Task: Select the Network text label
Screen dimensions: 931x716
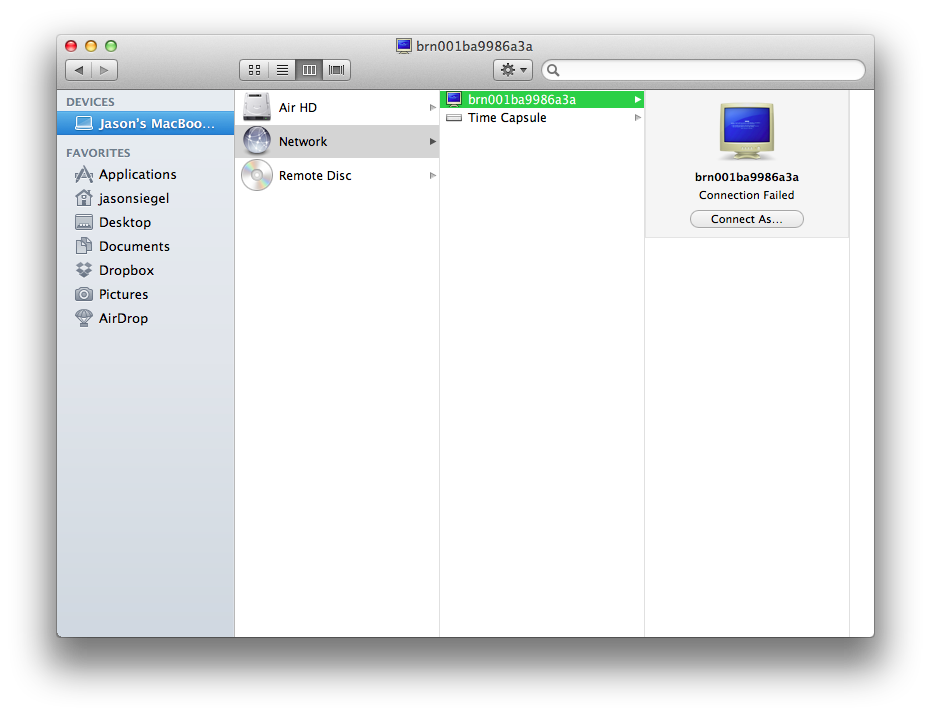Action: (x=303, y=141)
